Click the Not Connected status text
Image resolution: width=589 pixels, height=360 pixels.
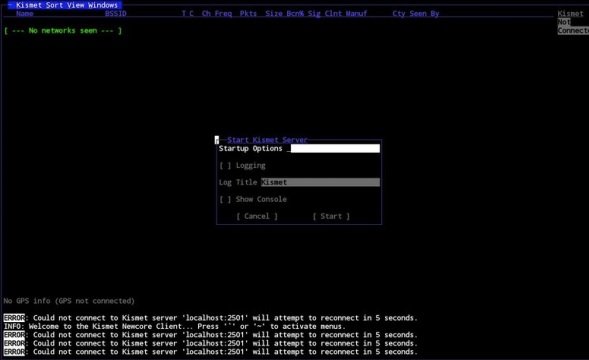(572, 26)
